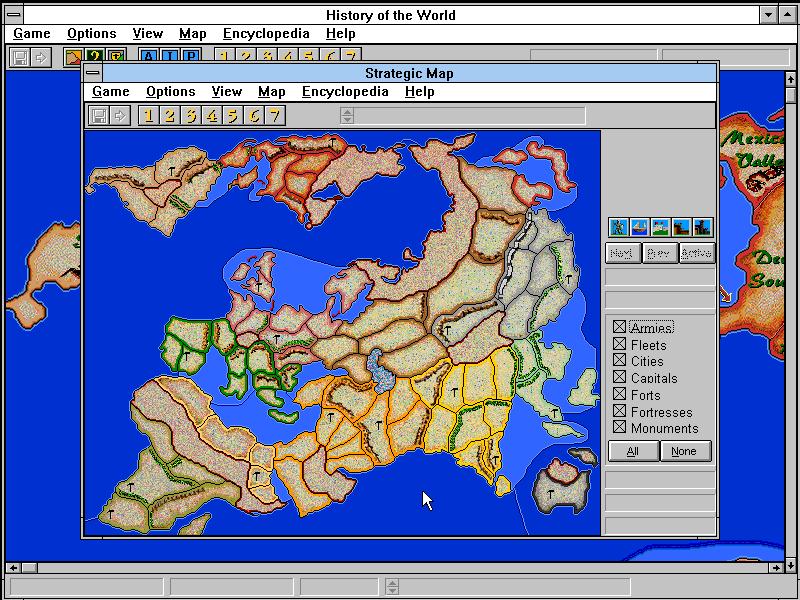Toggle the Monuments checkbox
Viewport: 800px width, 600px height.
coord(619,427)
